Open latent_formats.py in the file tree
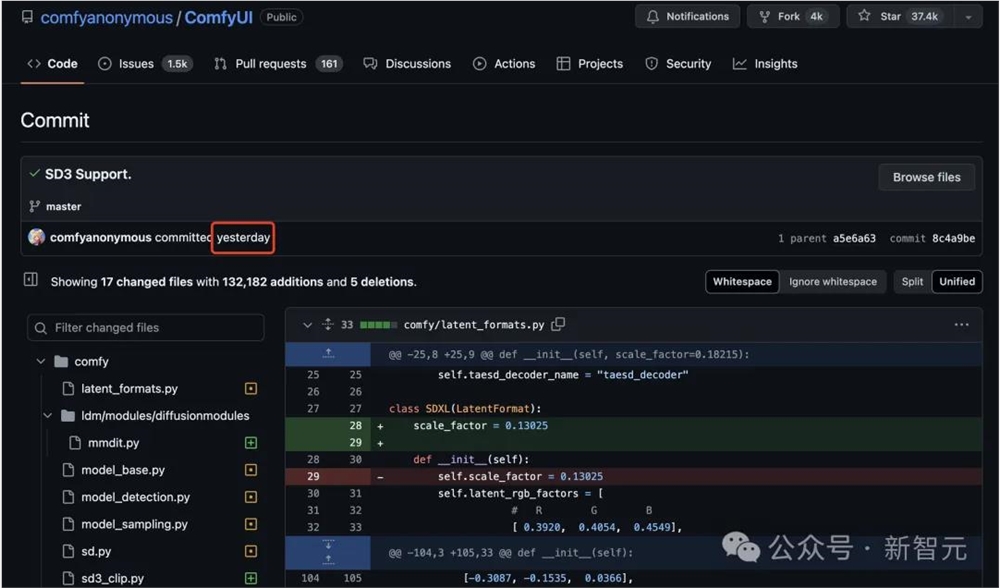Viewport: 1000px width, 588px height. click(129, 388)
